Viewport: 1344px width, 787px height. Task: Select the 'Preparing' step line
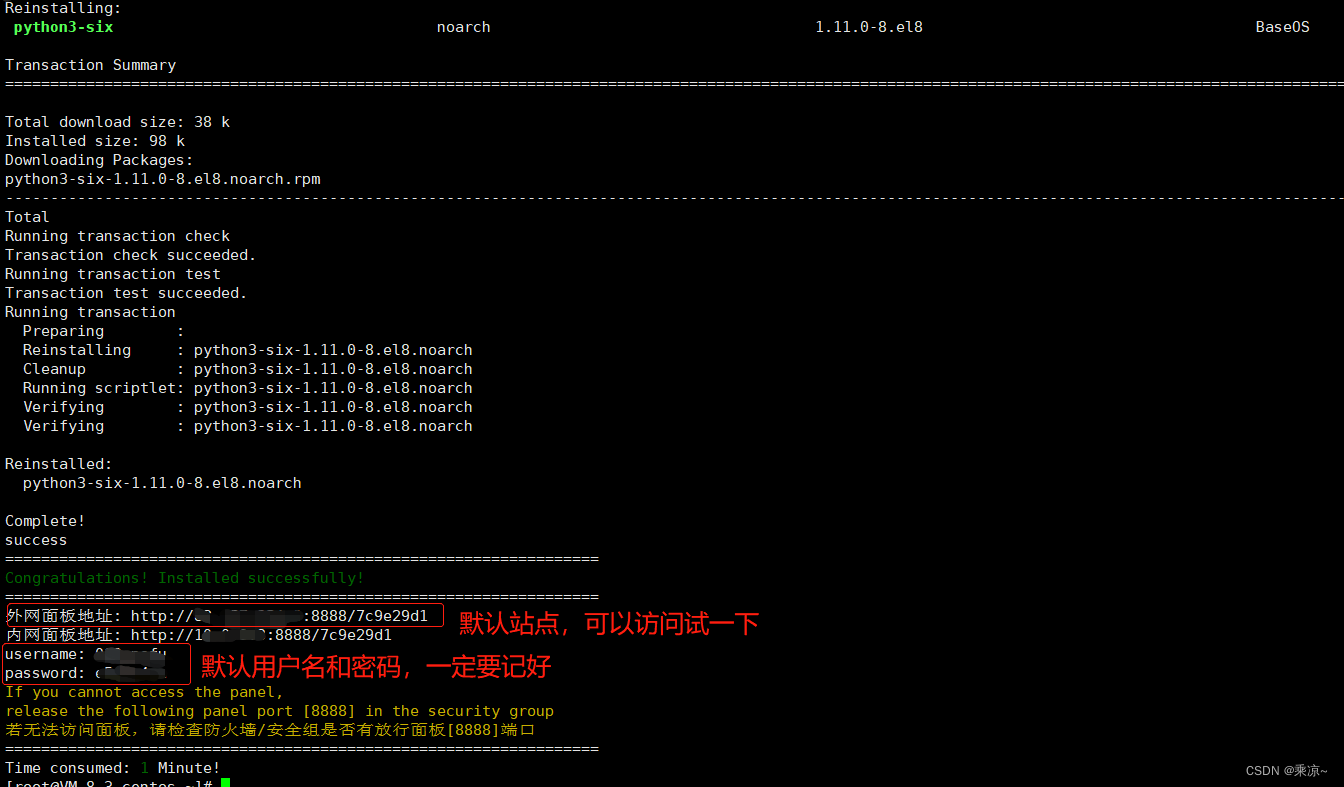point(103,331)
